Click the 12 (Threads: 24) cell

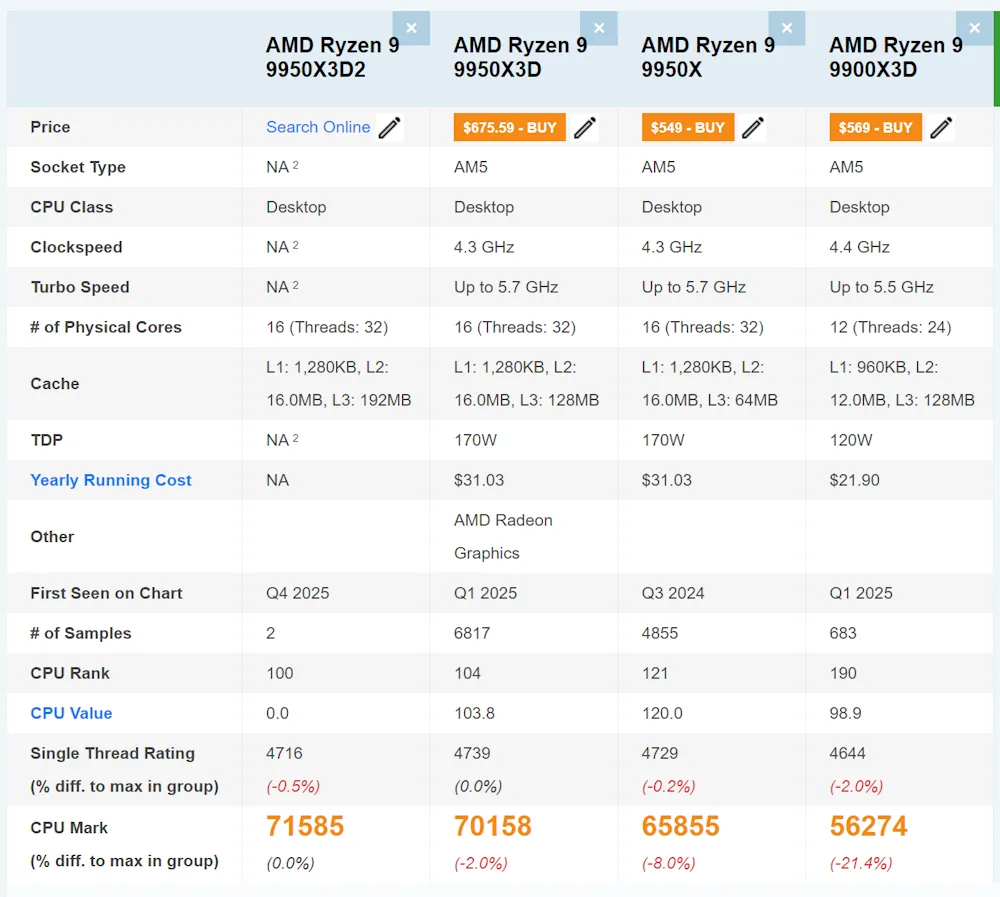[890, 327]
